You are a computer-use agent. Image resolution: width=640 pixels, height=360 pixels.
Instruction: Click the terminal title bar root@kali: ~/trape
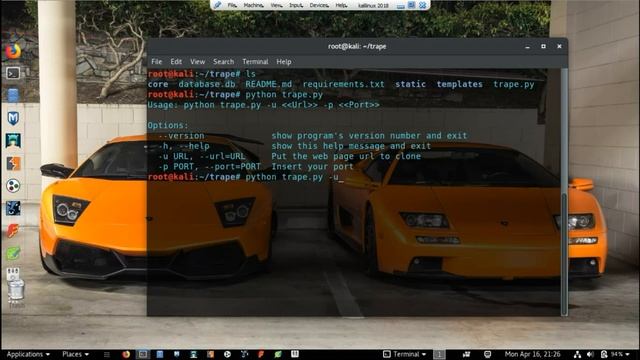[x=357, y=47]
